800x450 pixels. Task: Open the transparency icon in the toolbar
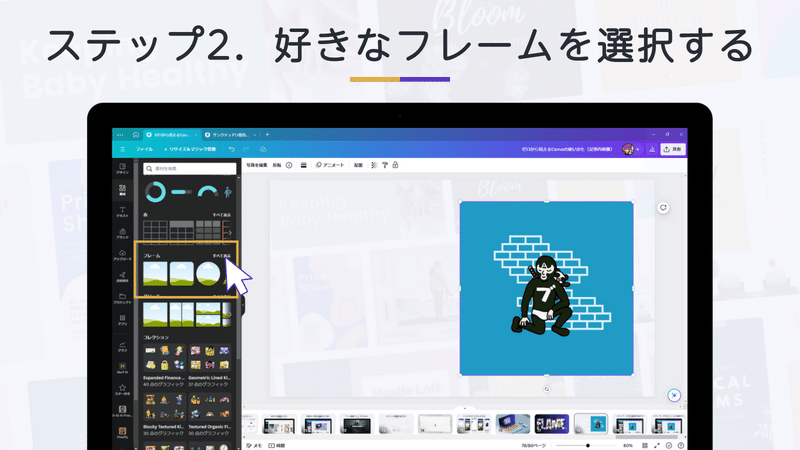[x=374, y=165]
